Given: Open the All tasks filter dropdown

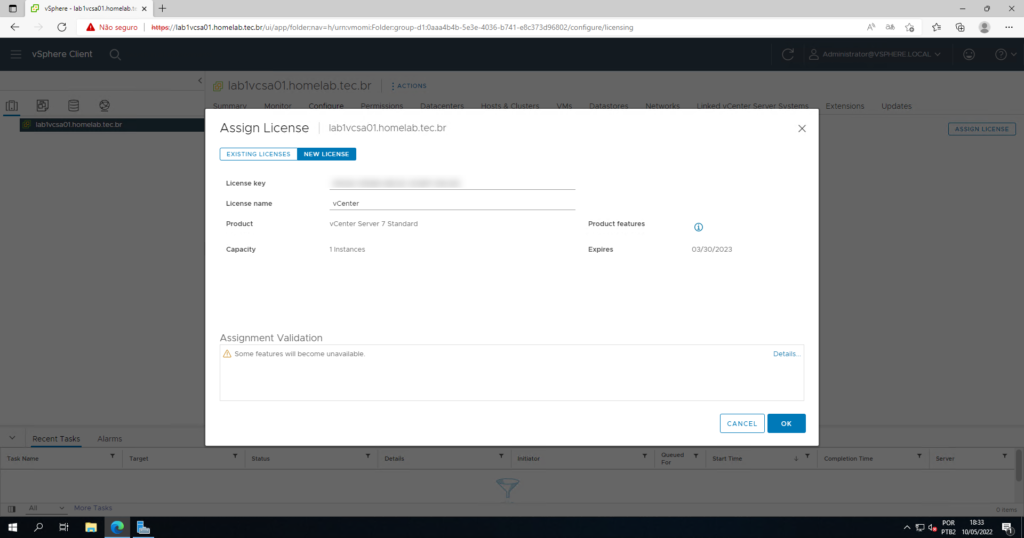Looking at the screenshot, I should pos(46,508).
